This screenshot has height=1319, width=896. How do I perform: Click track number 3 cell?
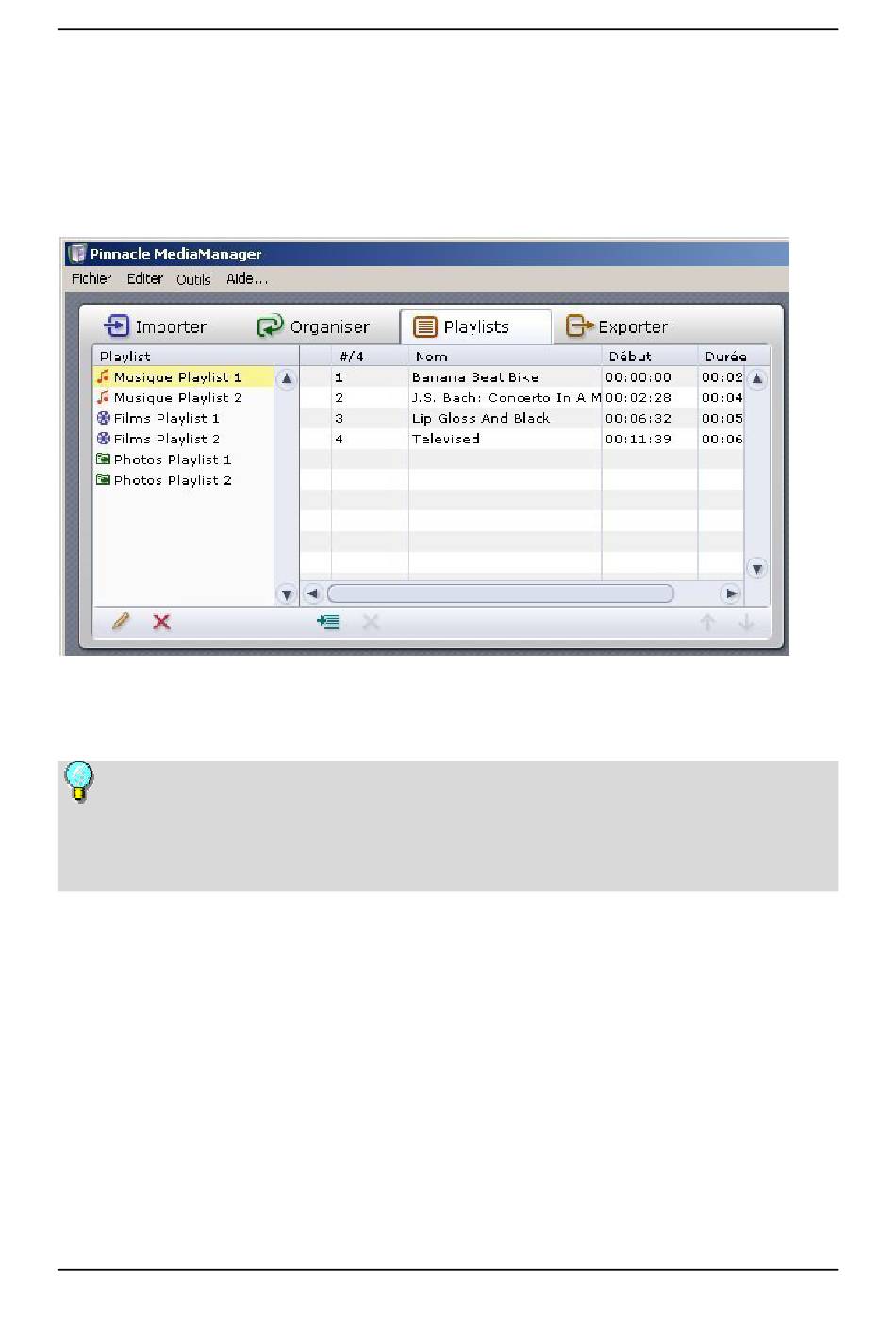point(370,419)
